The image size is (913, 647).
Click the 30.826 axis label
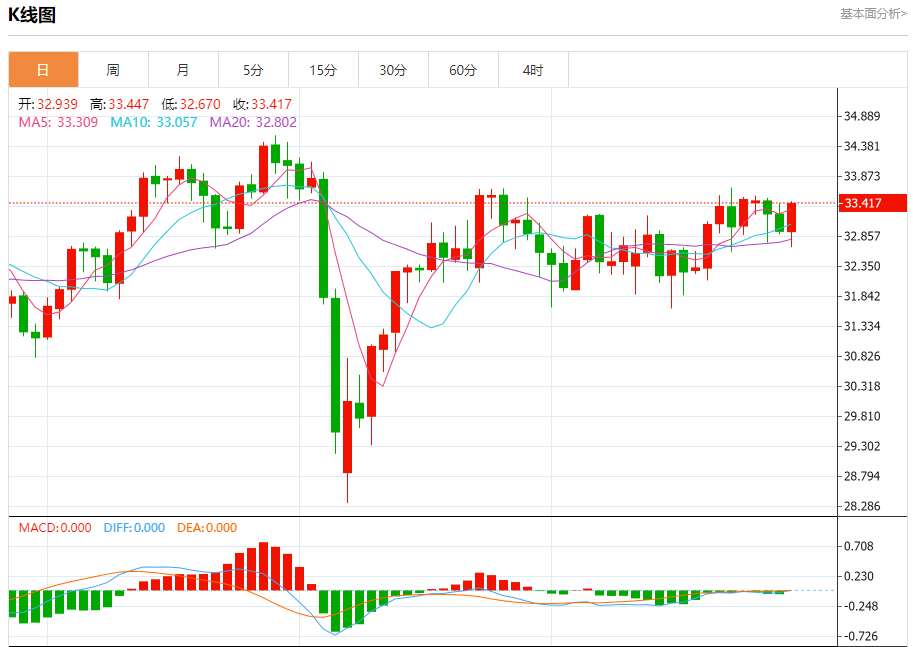862,356
